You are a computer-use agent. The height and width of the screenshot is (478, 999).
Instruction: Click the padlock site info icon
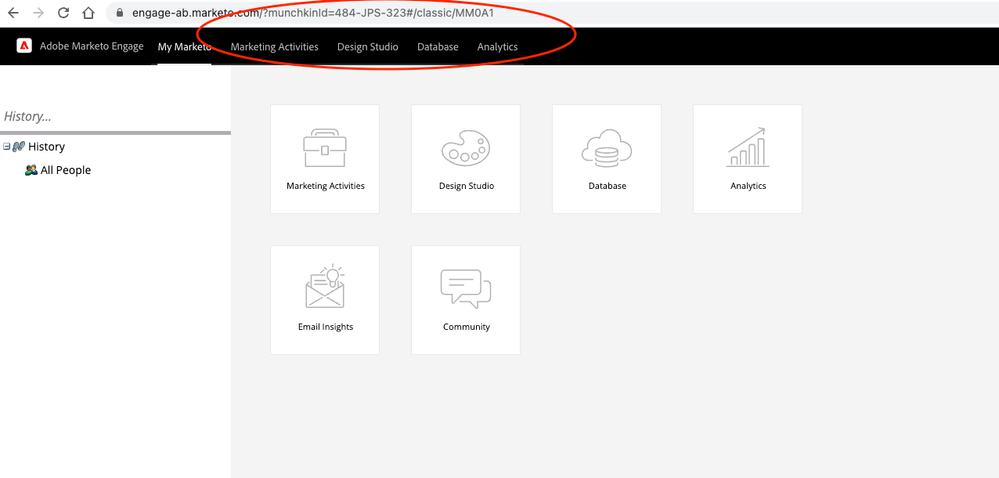tap(119, 13)
